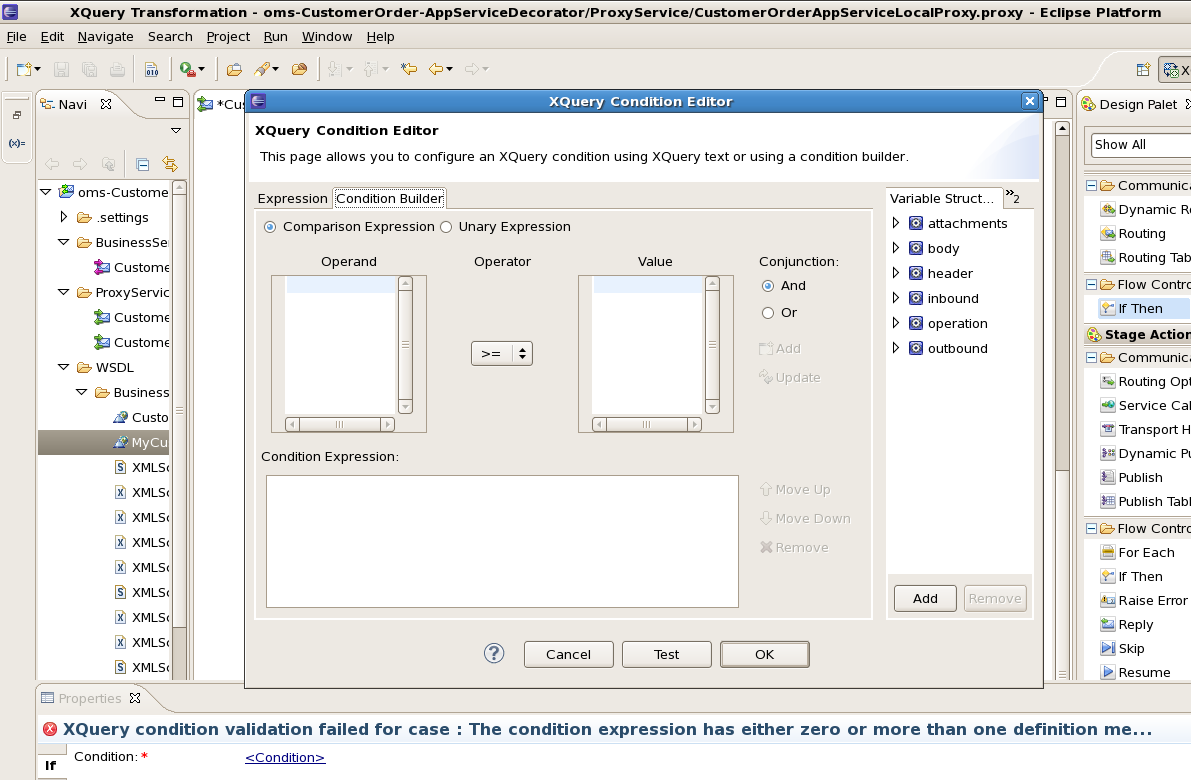Click the Value list vertical scrollbar
The image size is (1191, 780).
tap(712, 345)
